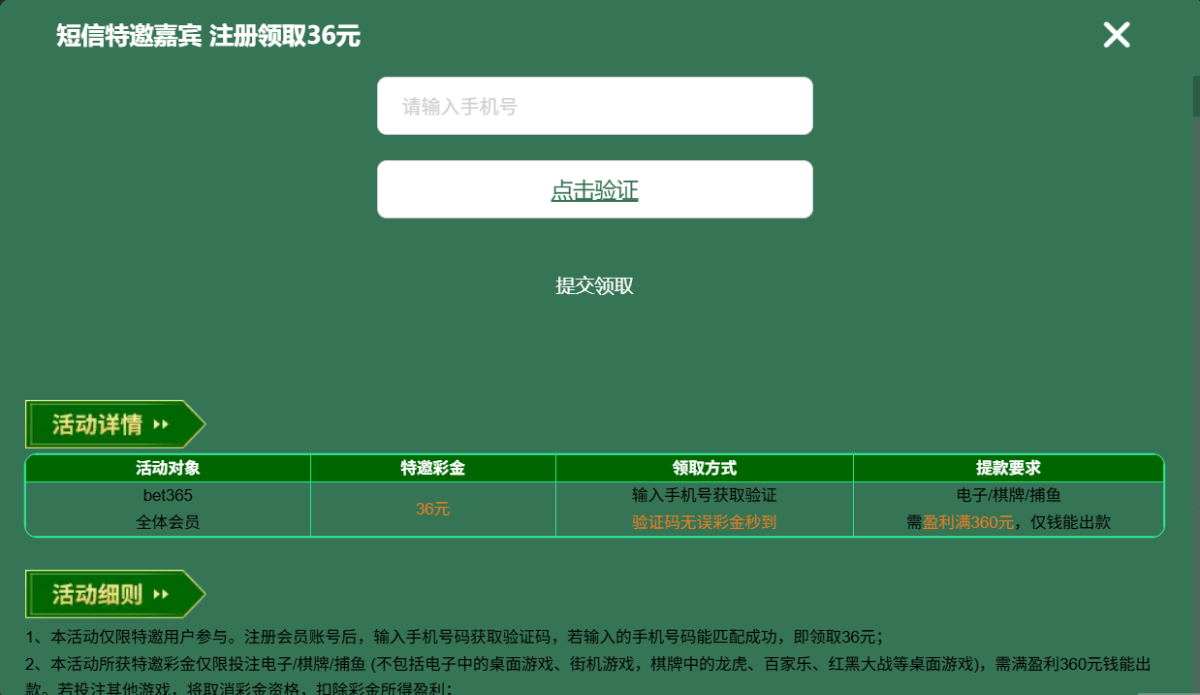This screenshot has height=695, width=1200.
Task: Click the 活动对象 table column header
Action: (x=168, y=468)
